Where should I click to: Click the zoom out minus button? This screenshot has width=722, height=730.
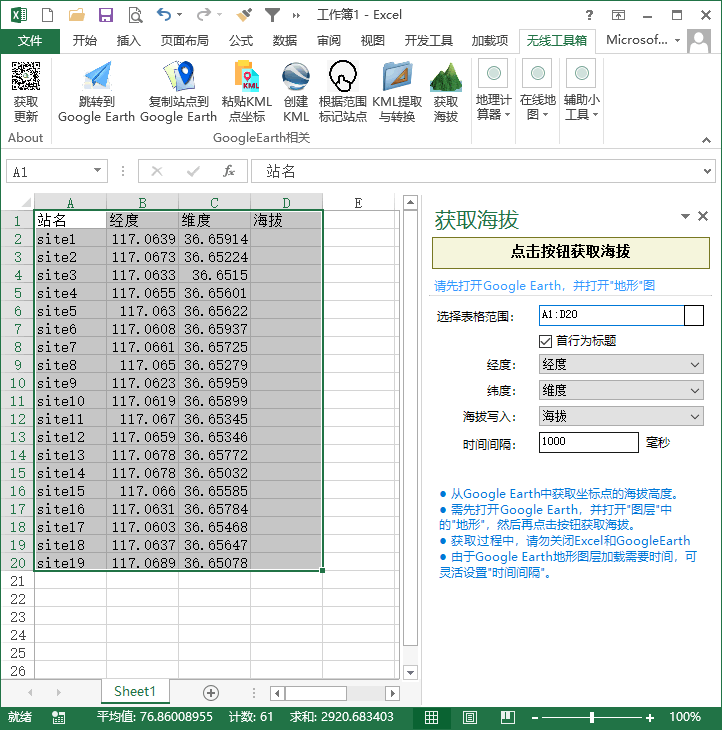[x=535, y=717]
